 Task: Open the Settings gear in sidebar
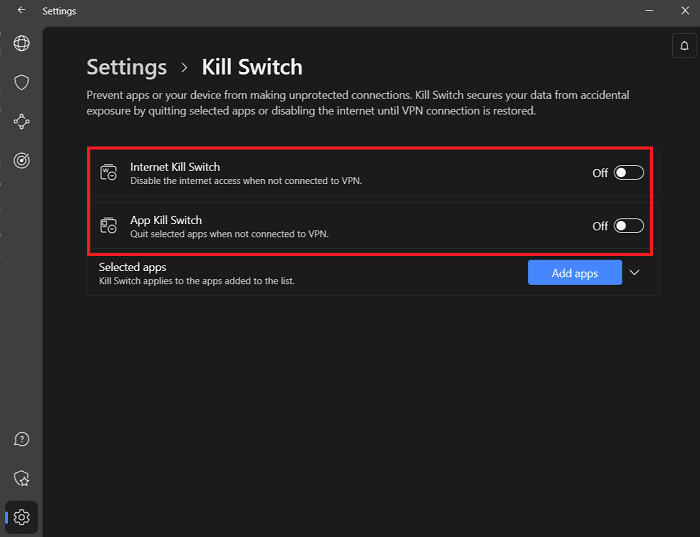click(21, 517)
